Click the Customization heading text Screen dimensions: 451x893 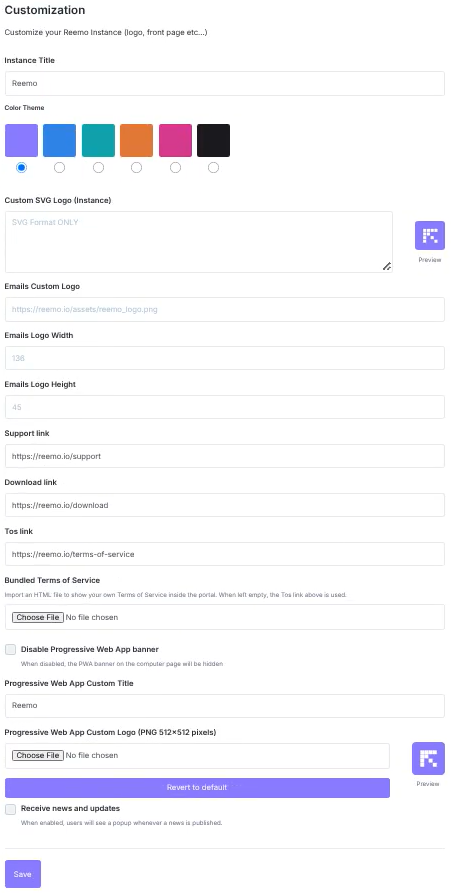(45, 10)
